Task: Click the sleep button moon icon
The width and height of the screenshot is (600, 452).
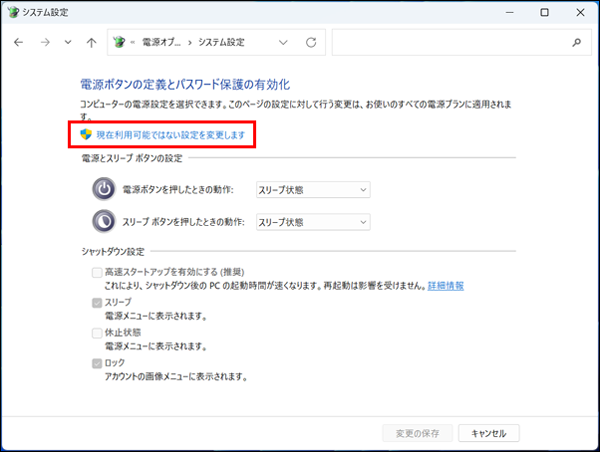Action: 103,222
